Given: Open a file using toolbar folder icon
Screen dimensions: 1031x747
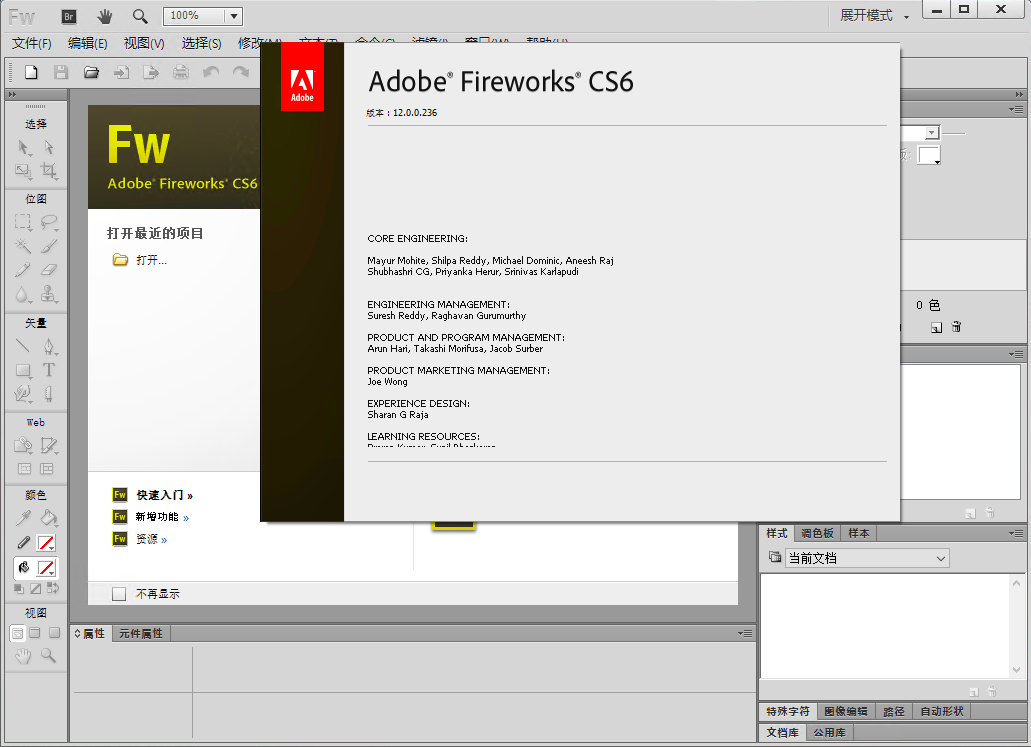Looking at the screenshot, I should tap(91, 72).
